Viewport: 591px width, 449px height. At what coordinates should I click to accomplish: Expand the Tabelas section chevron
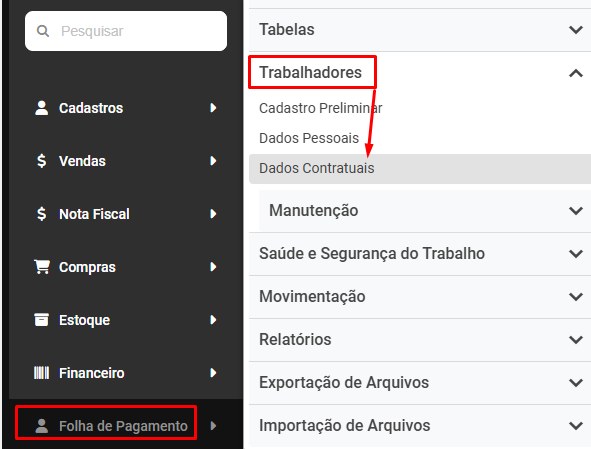(x=576, y=30)
